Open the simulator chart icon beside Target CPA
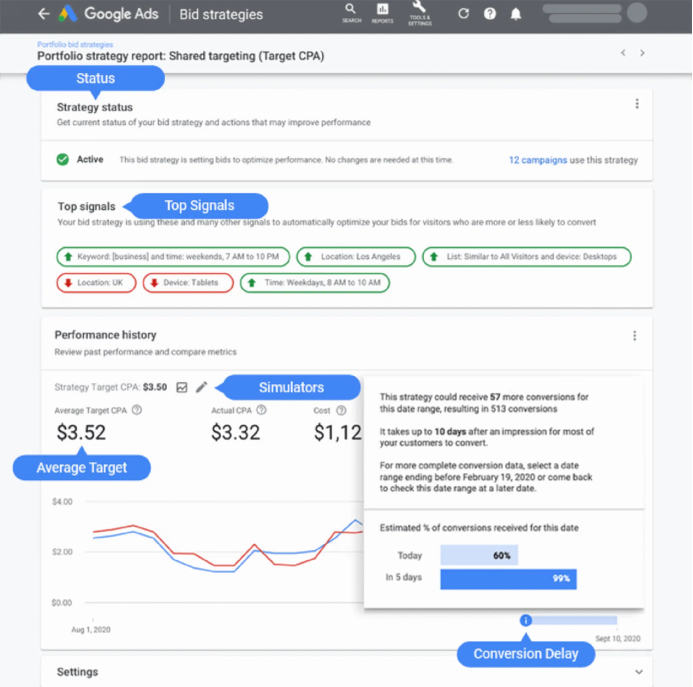693x687 pixels. [x=182, y=387]
